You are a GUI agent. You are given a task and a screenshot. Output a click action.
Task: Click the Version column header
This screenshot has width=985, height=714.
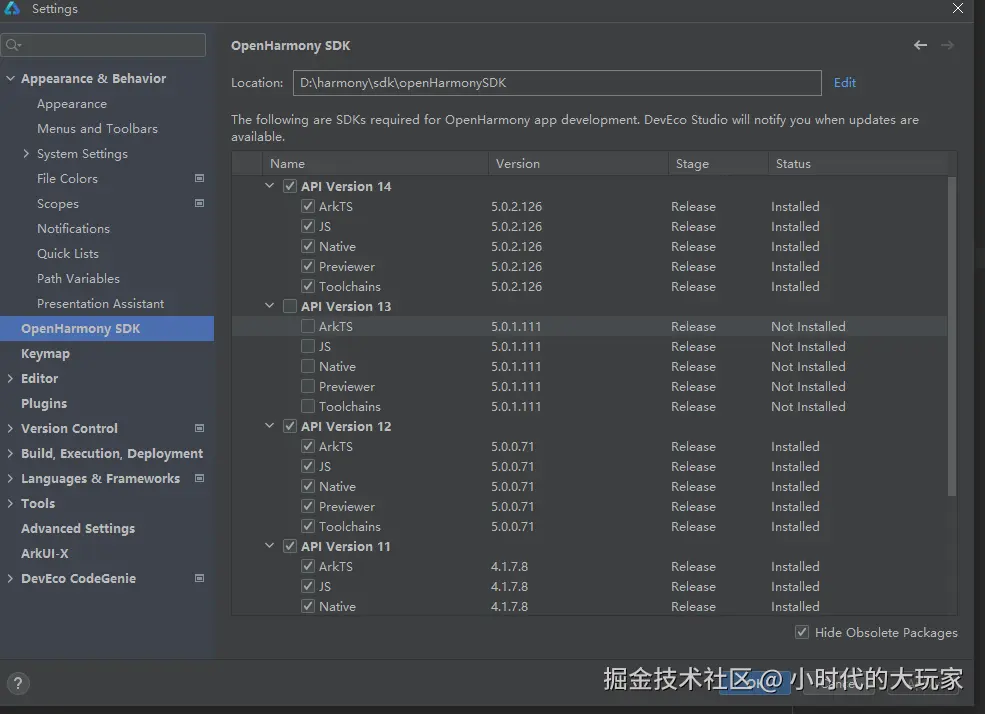tap(578, 163)
